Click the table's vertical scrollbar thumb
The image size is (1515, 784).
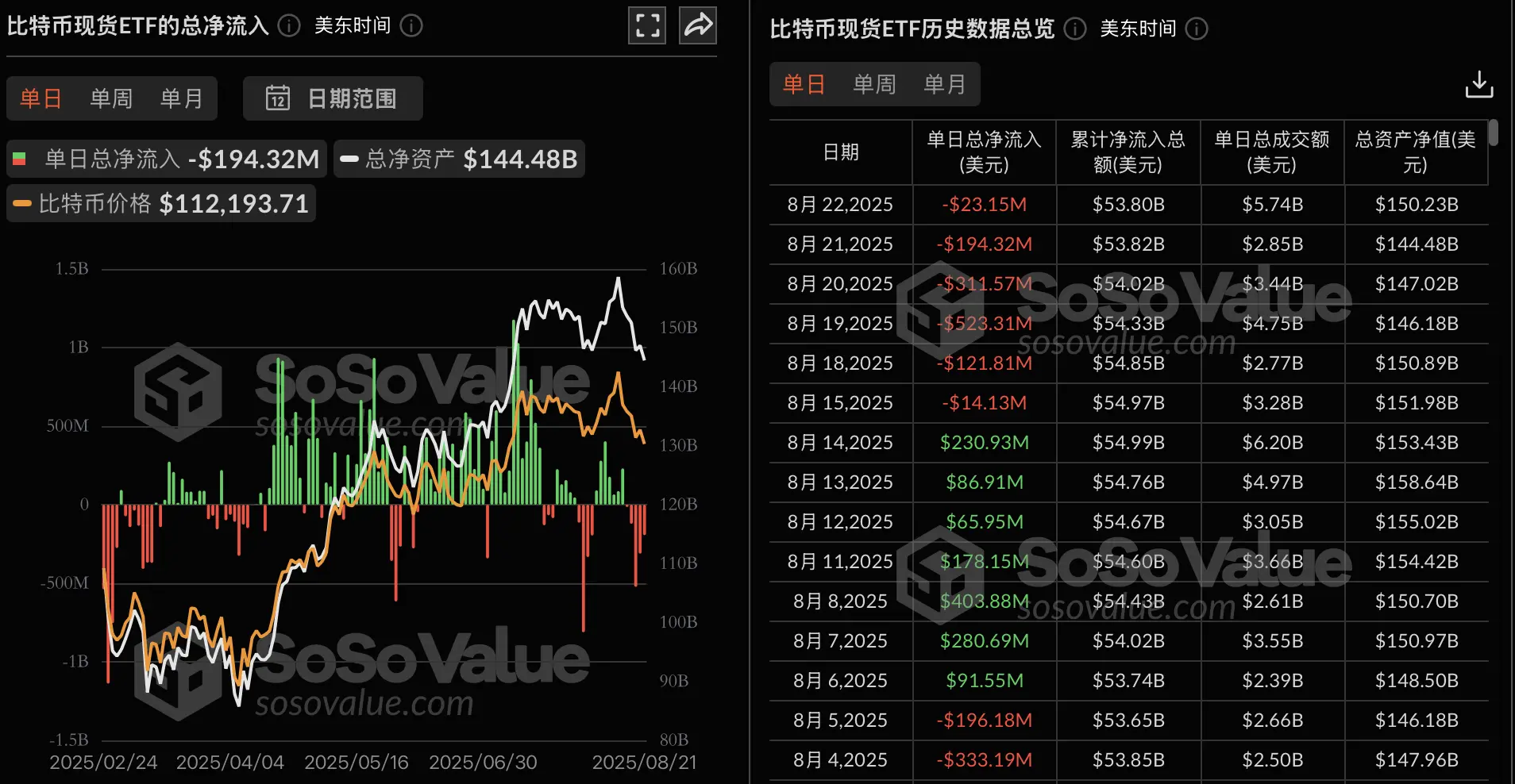[1493, 133]
